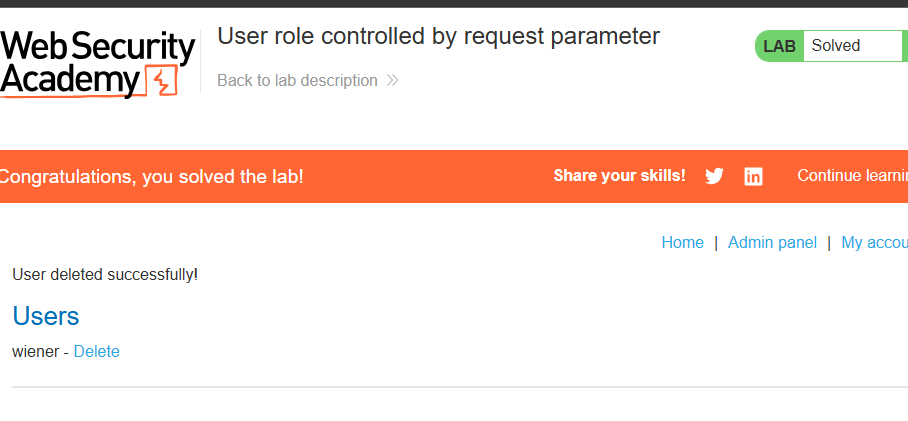908x421 pixels.
Task: Open the My account page
Action: [x=874, y=242]
